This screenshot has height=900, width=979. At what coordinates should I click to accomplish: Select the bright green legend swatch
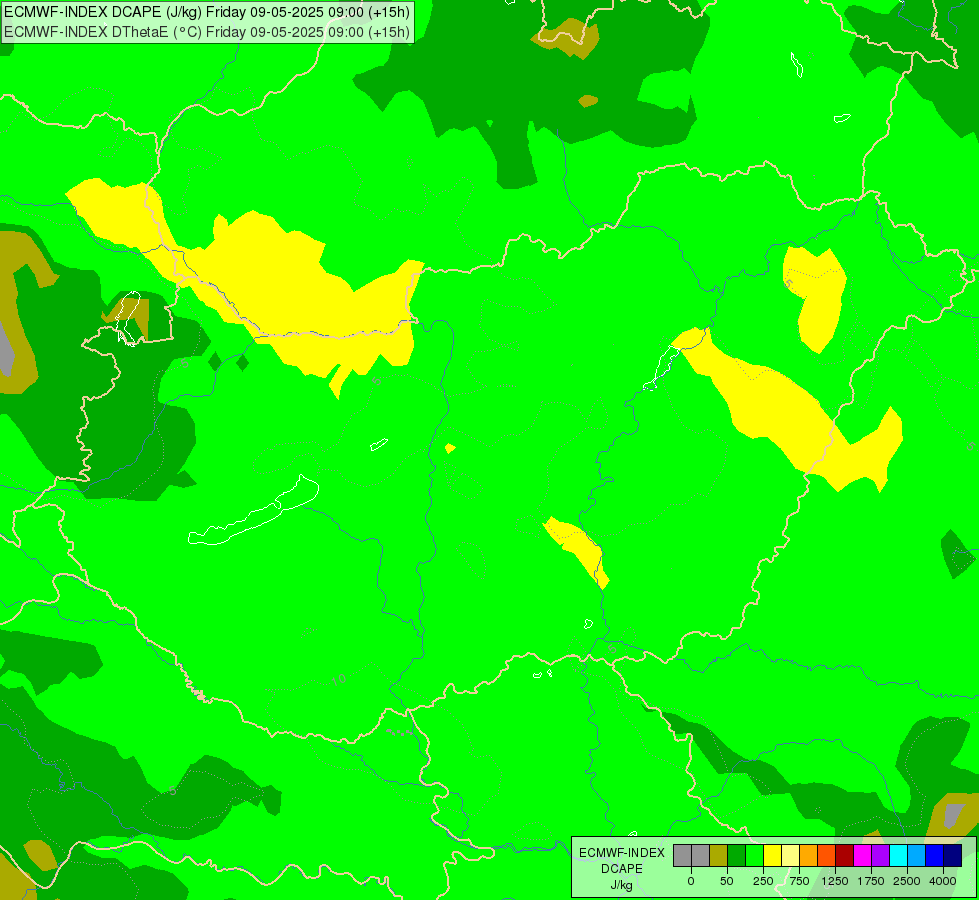click(754, 856)
